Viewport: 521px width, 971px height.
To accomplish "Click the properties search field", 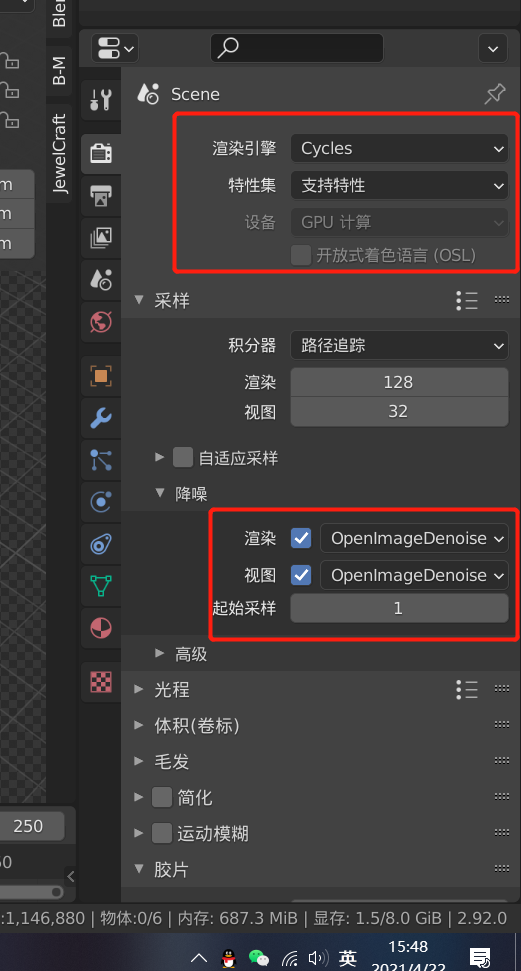I will pos(297,48).
